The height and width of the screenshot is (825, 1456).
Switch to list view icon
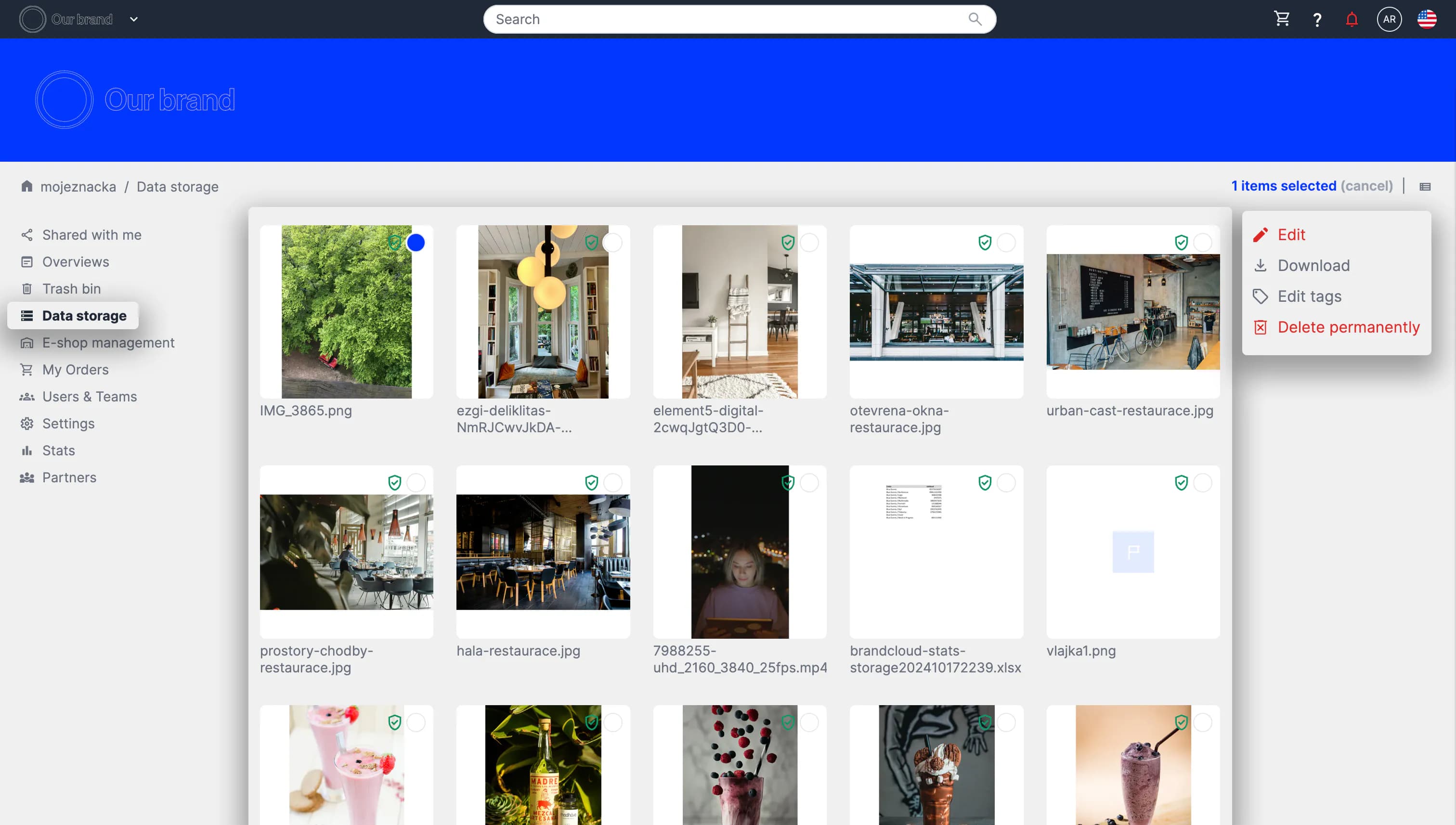pos(1425,186)
